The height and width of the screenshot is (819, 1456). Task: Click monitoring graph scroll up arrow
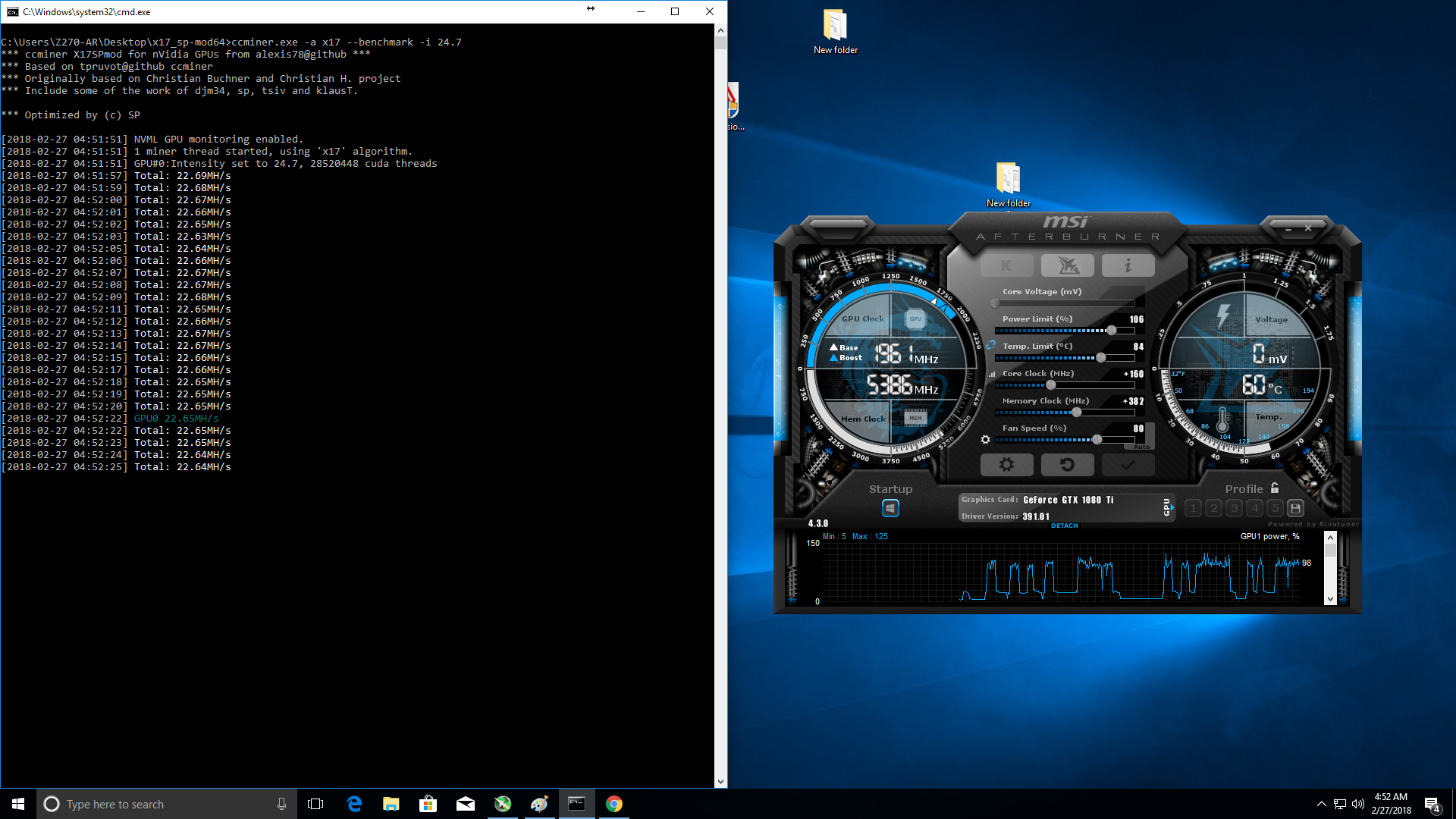click(x=1330, y=538)
